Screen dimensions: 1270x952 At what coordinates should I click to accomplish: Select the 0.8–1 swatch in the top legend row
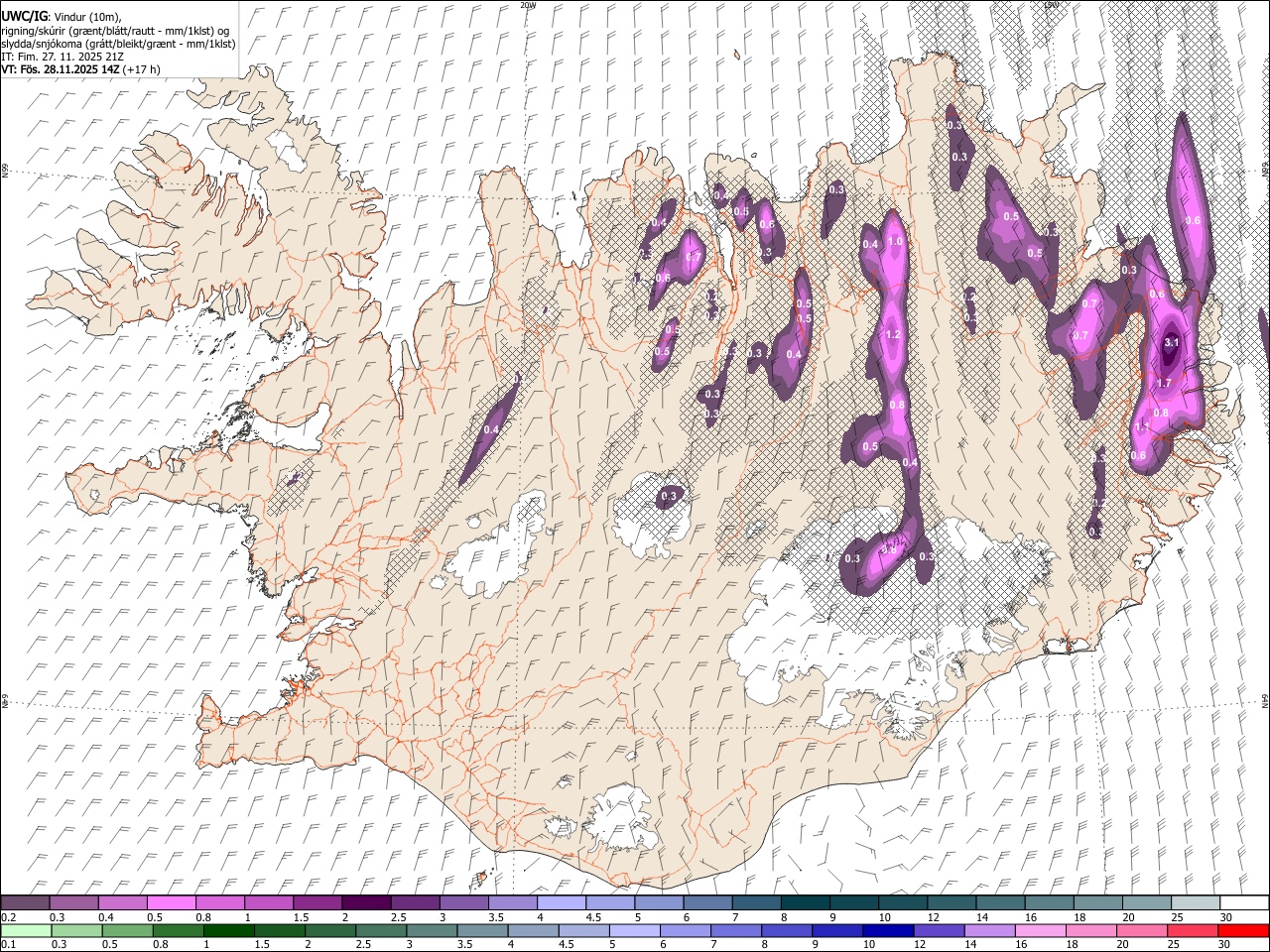[220, 902]
